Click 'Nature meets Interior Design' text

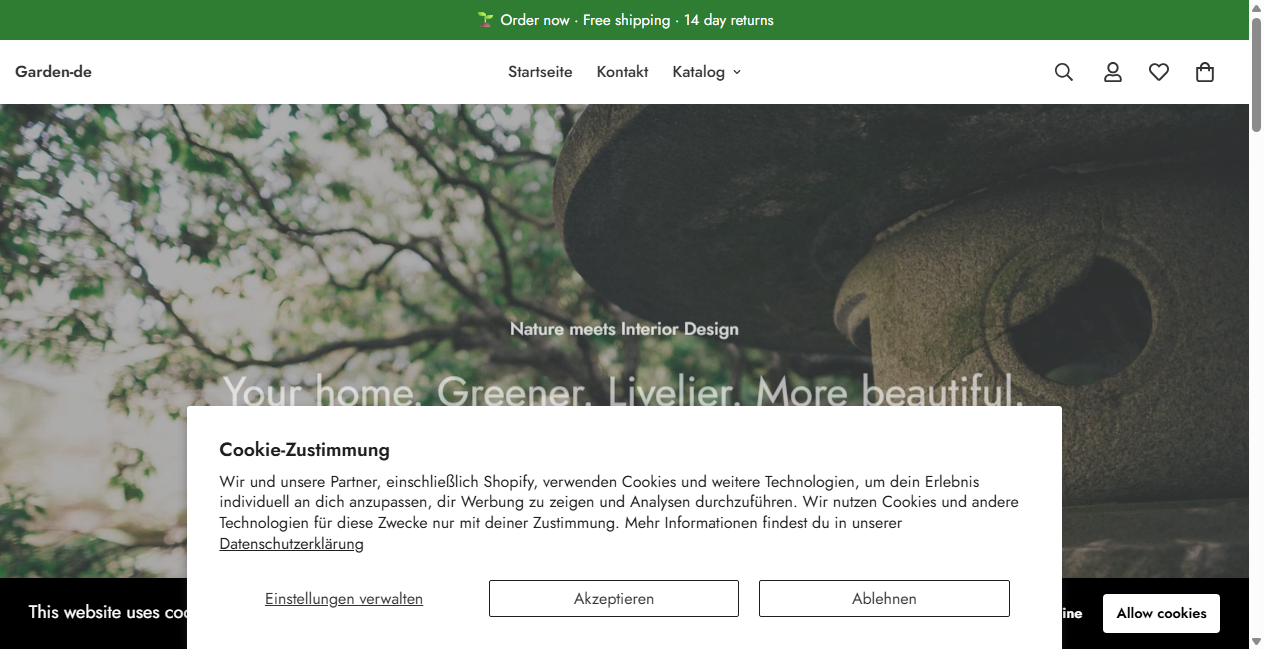coord(624,329)
